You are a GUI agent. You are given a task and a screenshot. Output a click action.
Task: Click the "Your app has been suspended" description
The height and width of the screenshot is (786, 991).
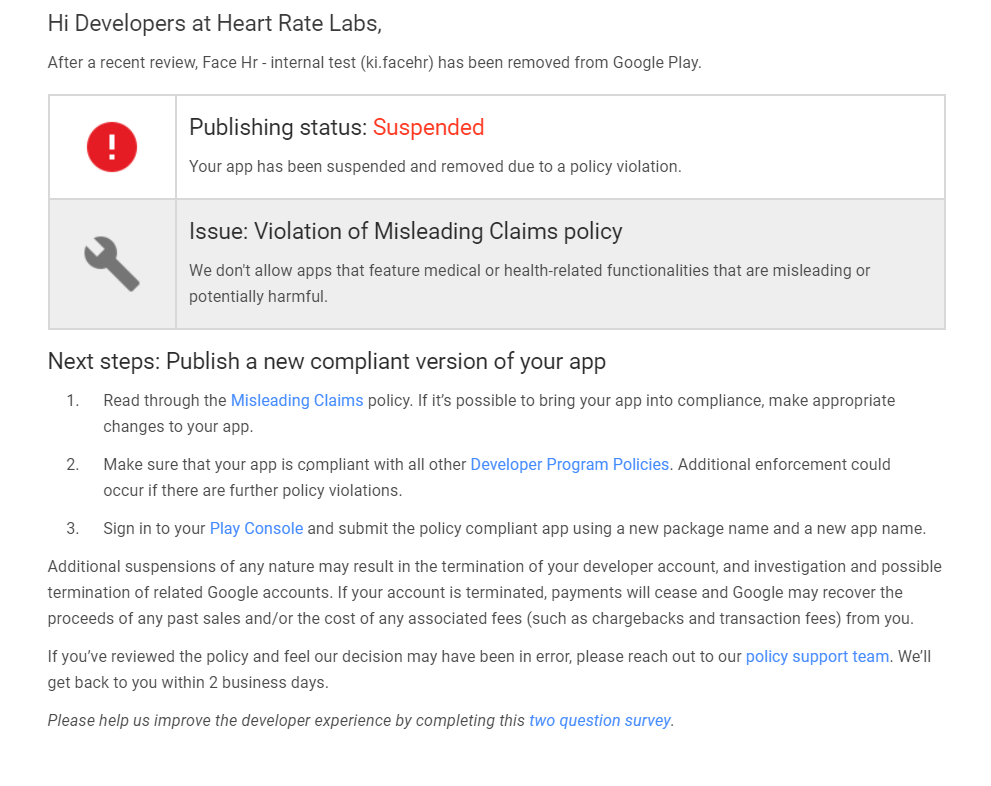click(435, 166)
